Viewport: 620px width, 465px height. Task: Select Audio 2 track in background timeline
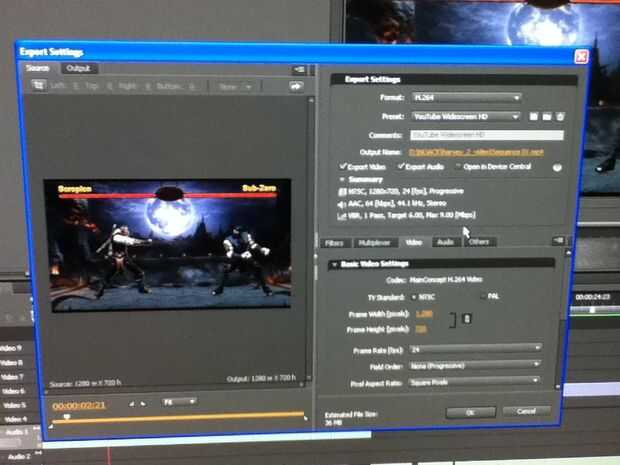click(x=19, y=457)
